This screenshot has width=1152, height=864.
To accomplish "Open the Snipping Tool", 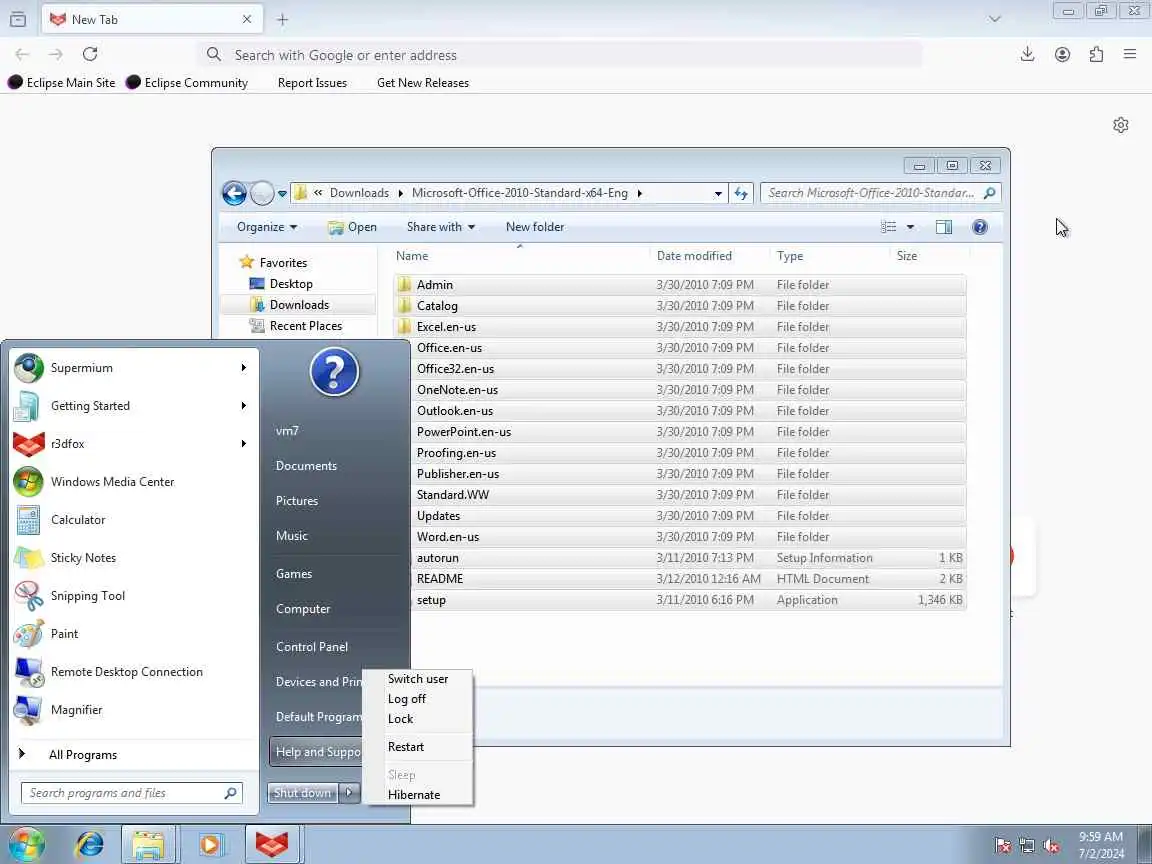I will pyautogui.click(x=134, y=596).
